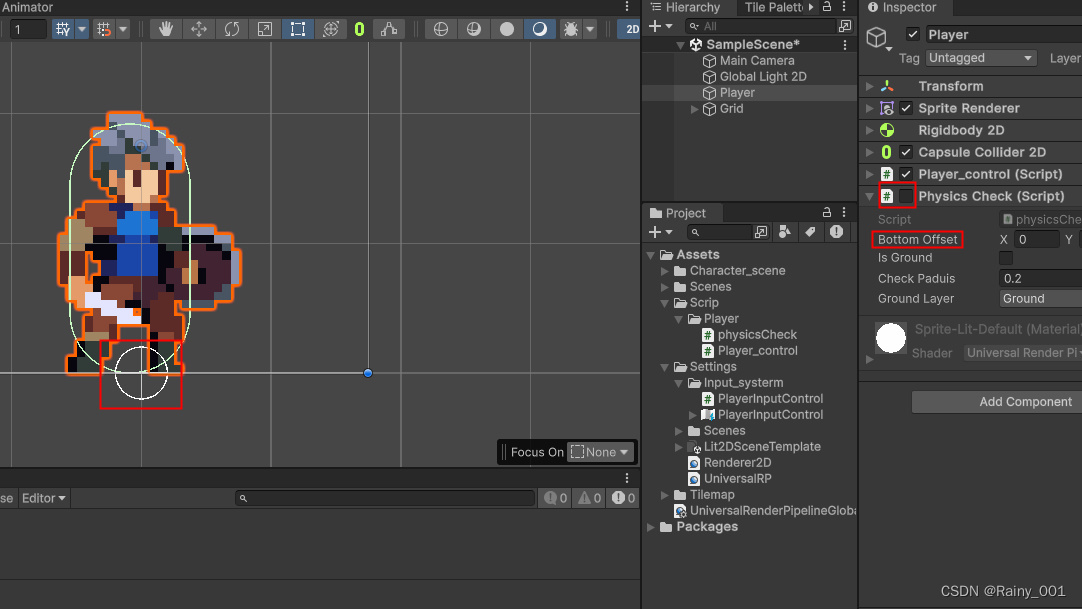1082x609 pixels.
Task: Expand the Tilemap folder
Action: coord(665,495)
